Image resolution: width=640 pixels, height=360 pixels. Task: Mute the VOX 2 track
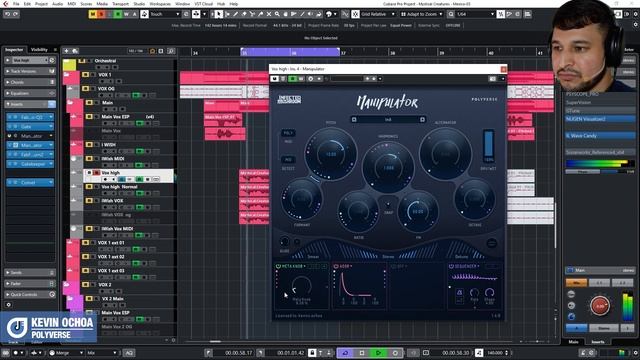(x=85, y=284)
